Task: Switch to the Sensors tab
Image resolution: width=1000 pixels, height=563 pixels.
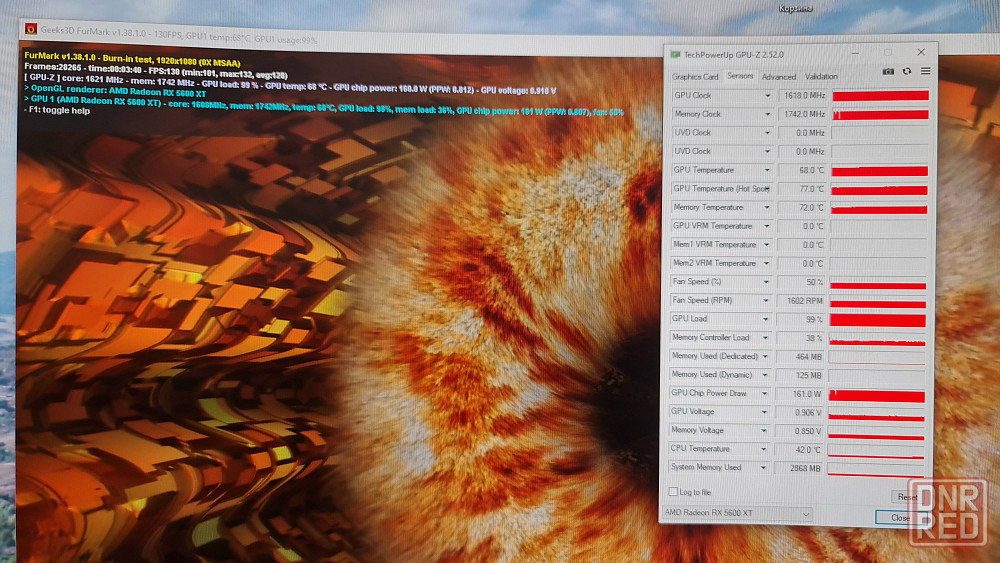Action: 740,76
